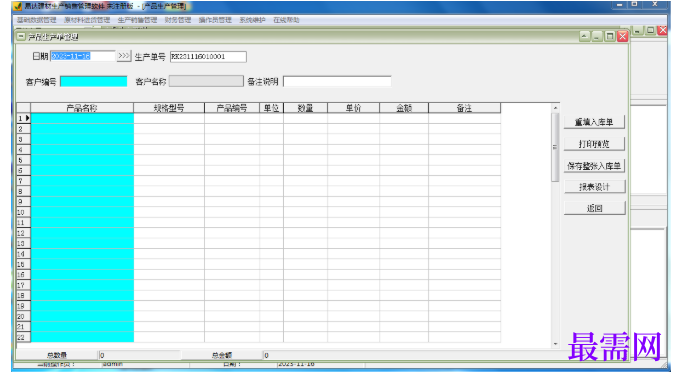Click the inner window restore icon
The width and height of the screenshot is (680, 378).
point(610,36)
